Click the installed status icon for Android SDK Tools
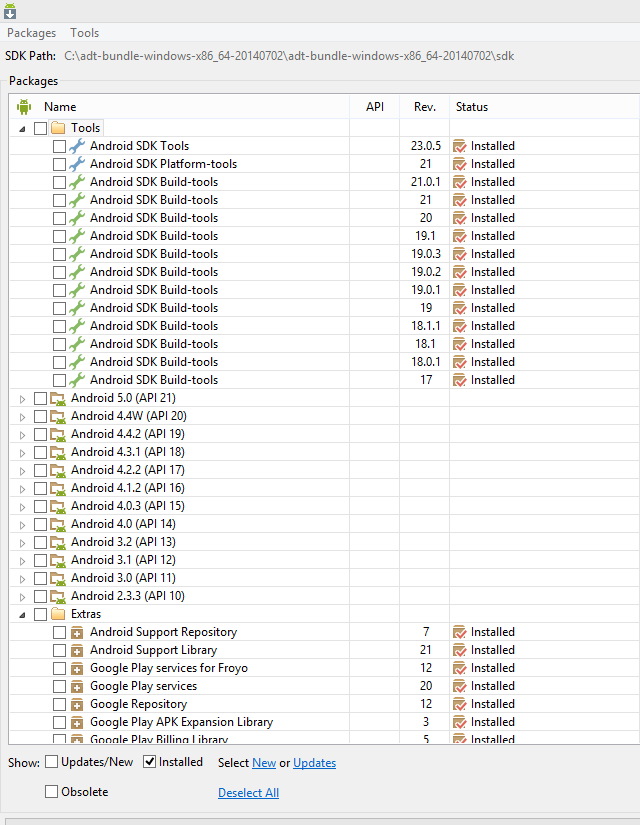 (x=459, y=146)
